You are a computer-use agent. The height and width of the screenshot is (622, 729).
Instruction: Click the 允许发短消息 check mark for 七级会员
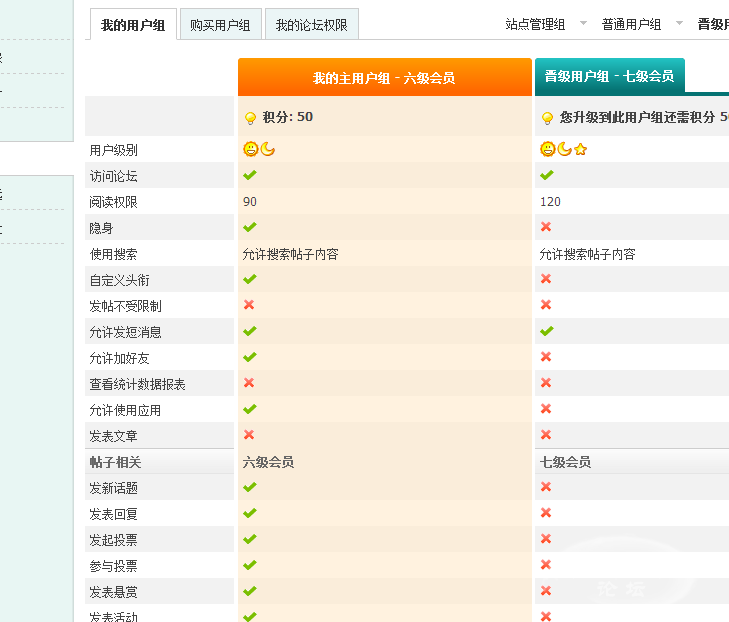tap(547, 331)
